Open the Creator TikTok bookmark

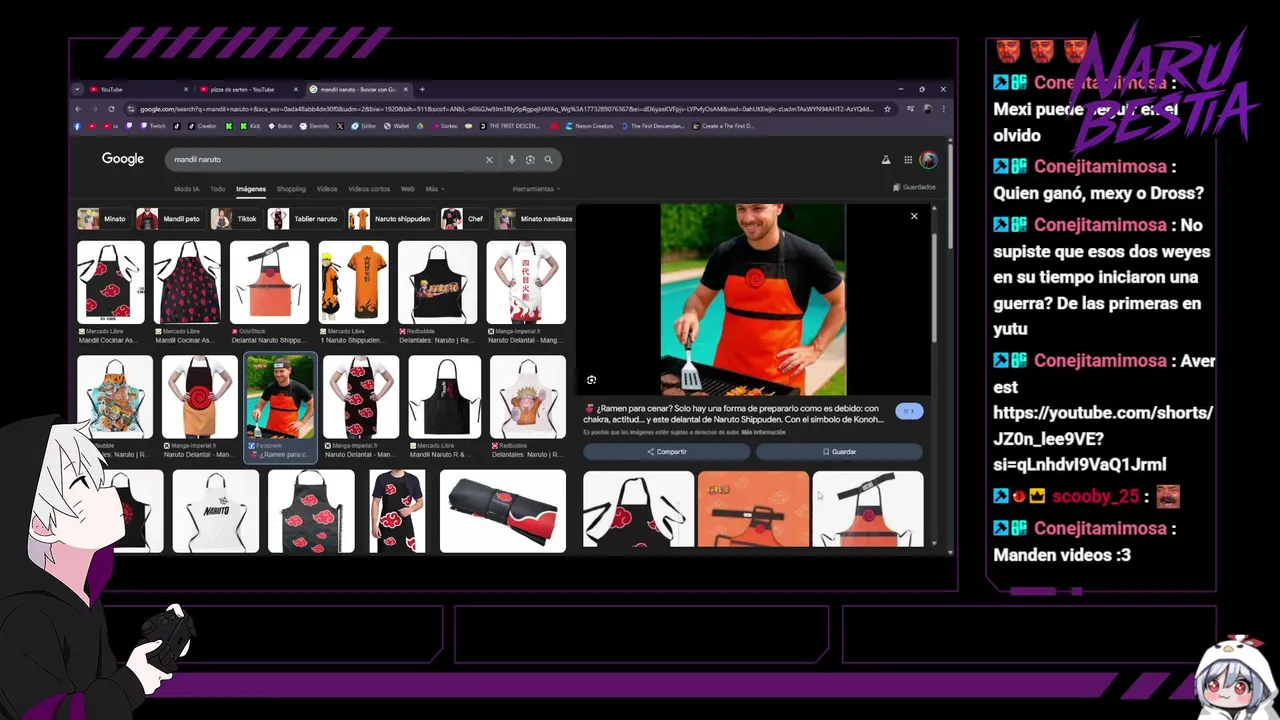tap(202, 126)
